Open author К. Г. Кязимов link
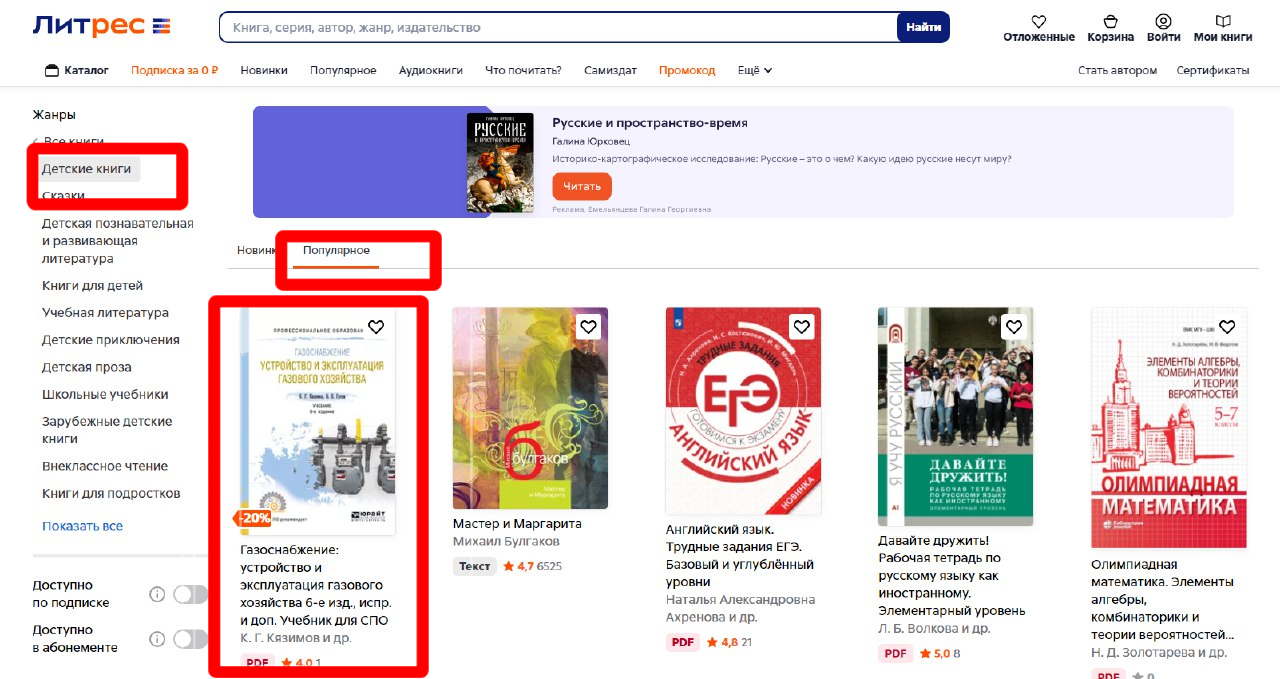Screen dimensions: 1280x679 [x=296, y=637]
